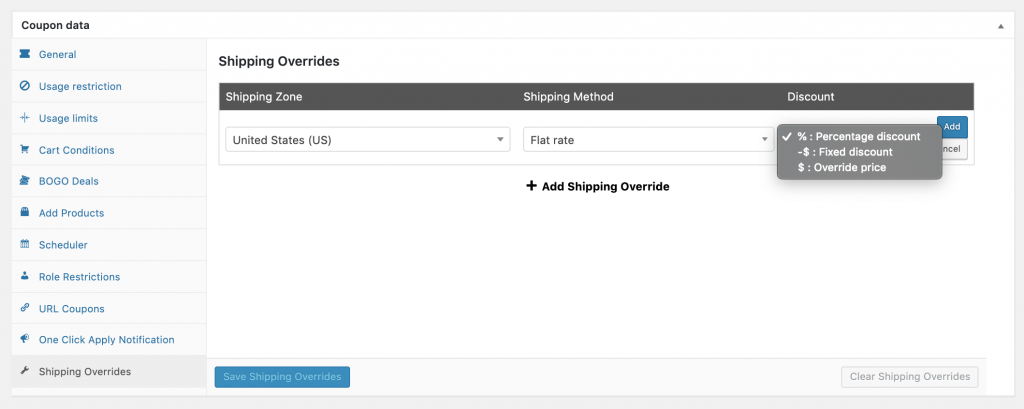Click the Scheduler calendar icon
1024x409 pixels.
pos(24,245)
